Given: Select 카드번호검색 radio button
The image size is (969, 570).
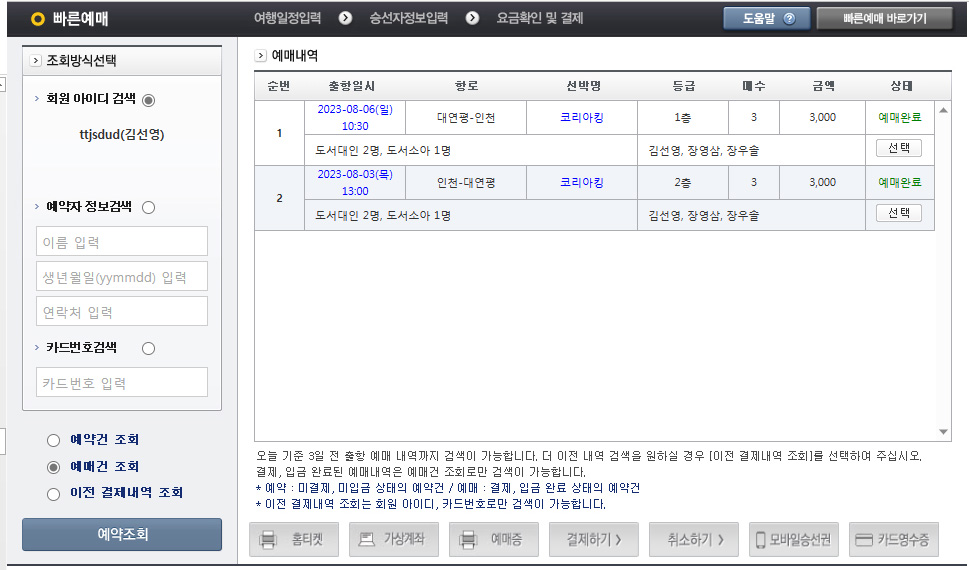Looking at the screenshot, I should (149, 348).
